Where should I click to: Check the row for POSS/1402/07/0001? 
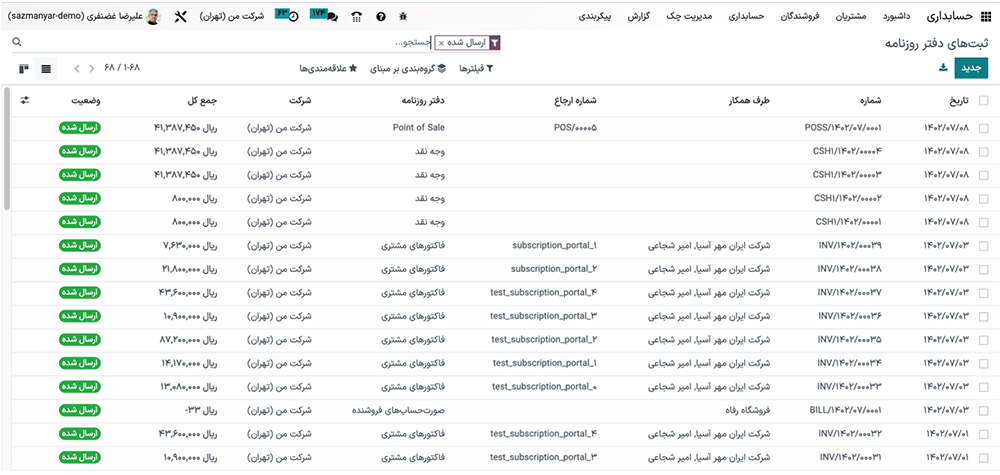click(984, 128)
